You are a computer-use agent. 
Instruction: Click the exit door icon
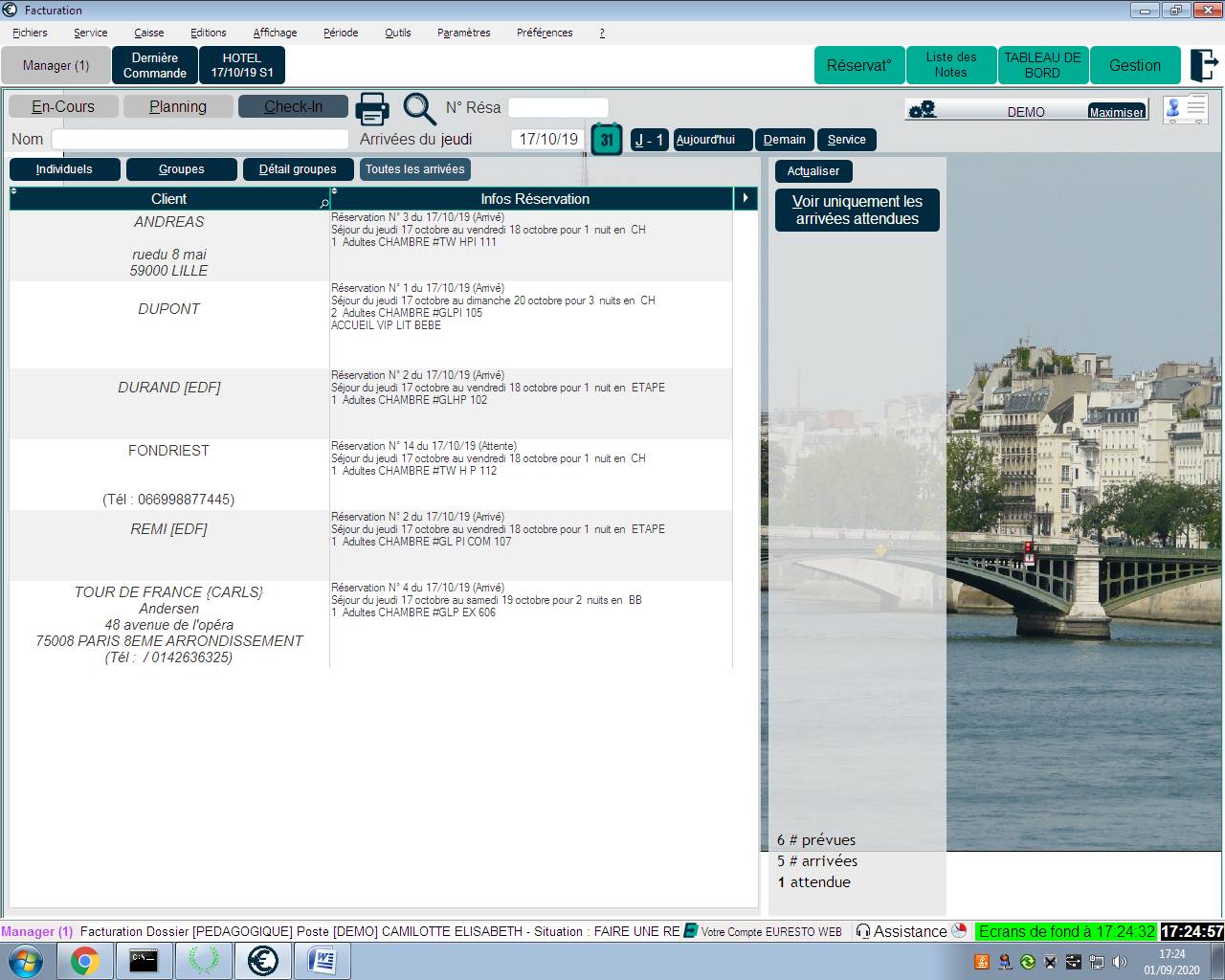[1203, 65]
